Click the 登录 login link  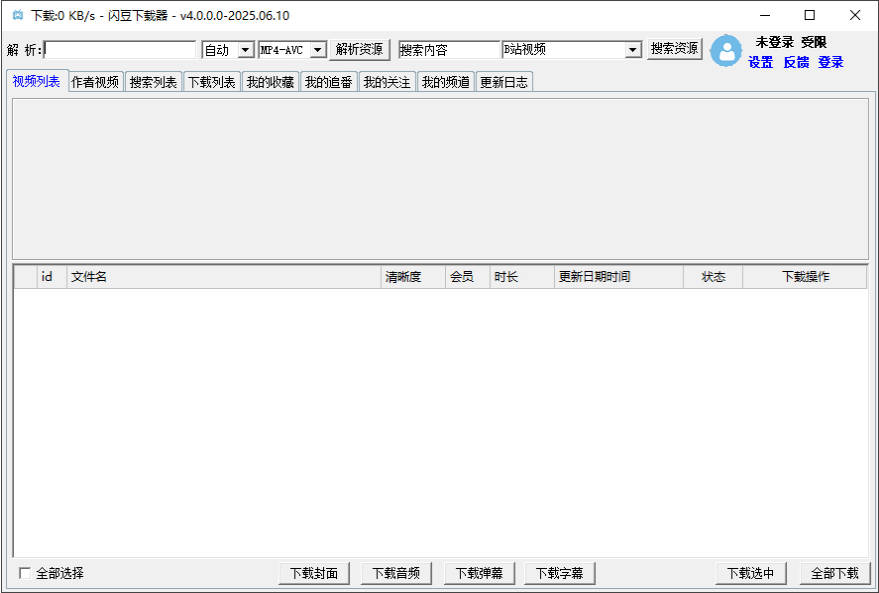(x=831, y=63)
